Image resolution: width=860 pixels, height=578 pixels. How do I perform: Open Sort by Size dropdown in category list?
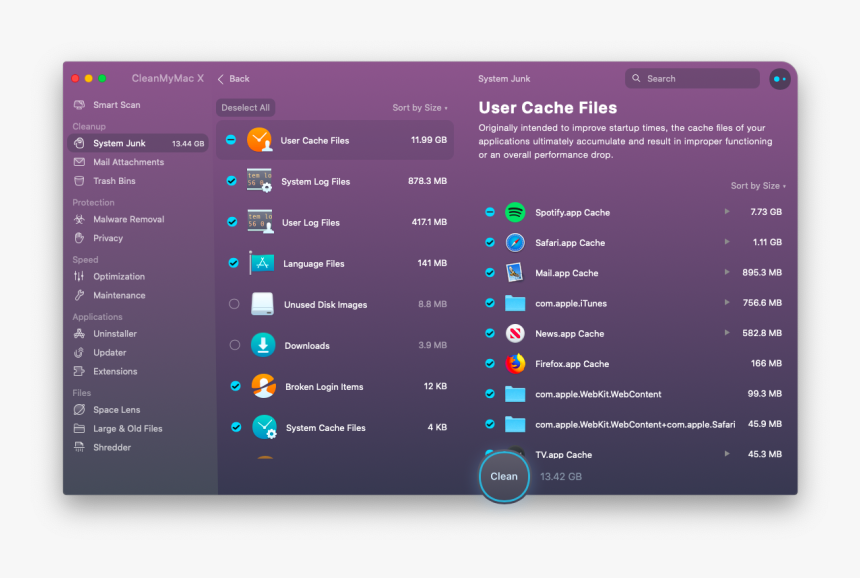(x=420, y=107)
